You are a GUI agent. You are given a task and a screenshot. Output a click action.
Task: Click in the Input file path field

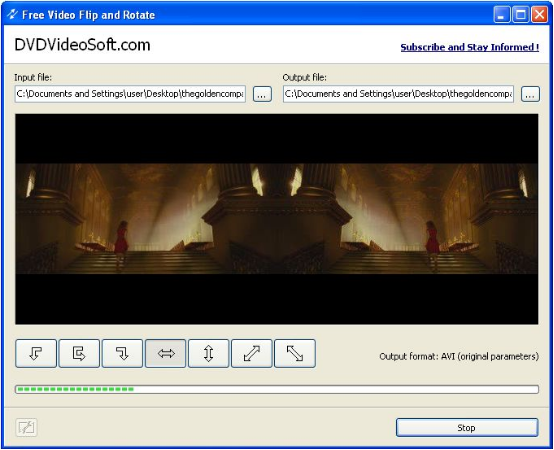tap(130, 94)
